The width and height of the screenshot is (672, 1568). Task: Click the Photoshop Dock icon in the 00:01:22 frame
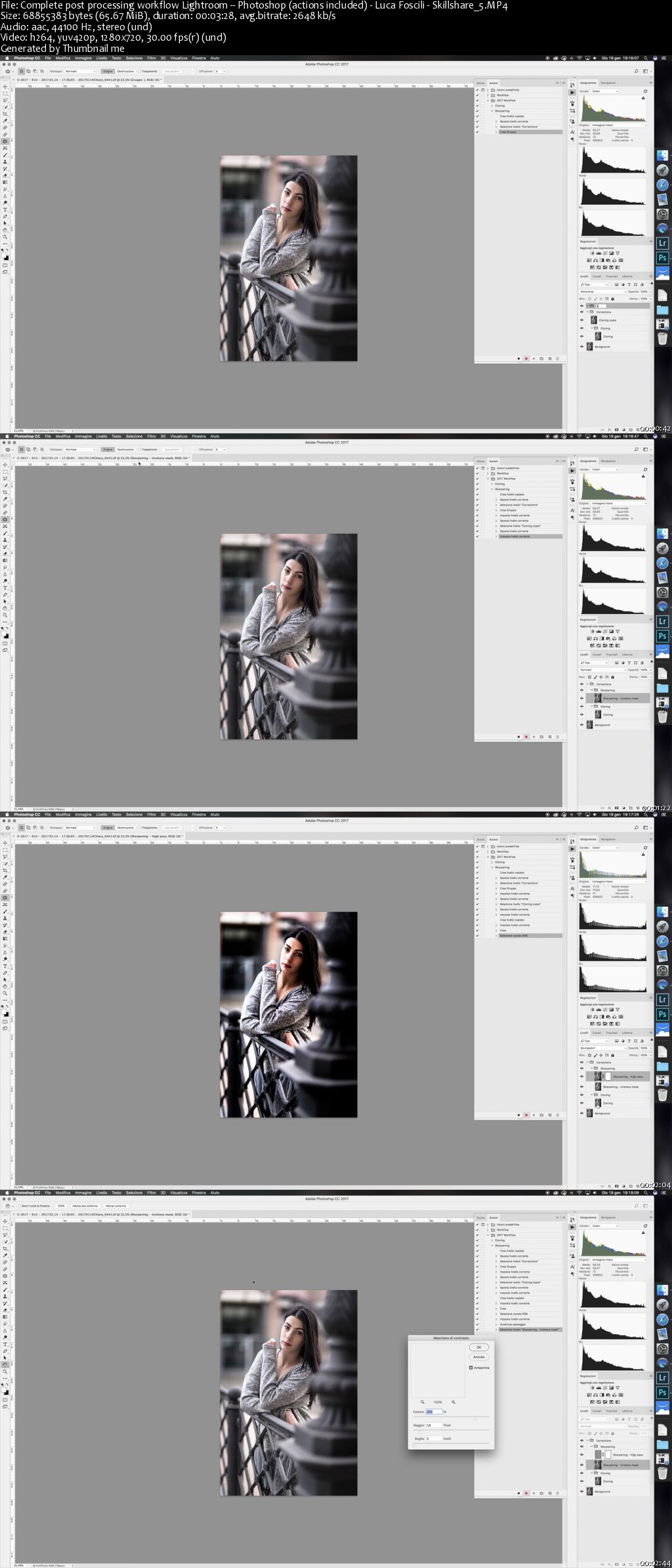(663, 636)
